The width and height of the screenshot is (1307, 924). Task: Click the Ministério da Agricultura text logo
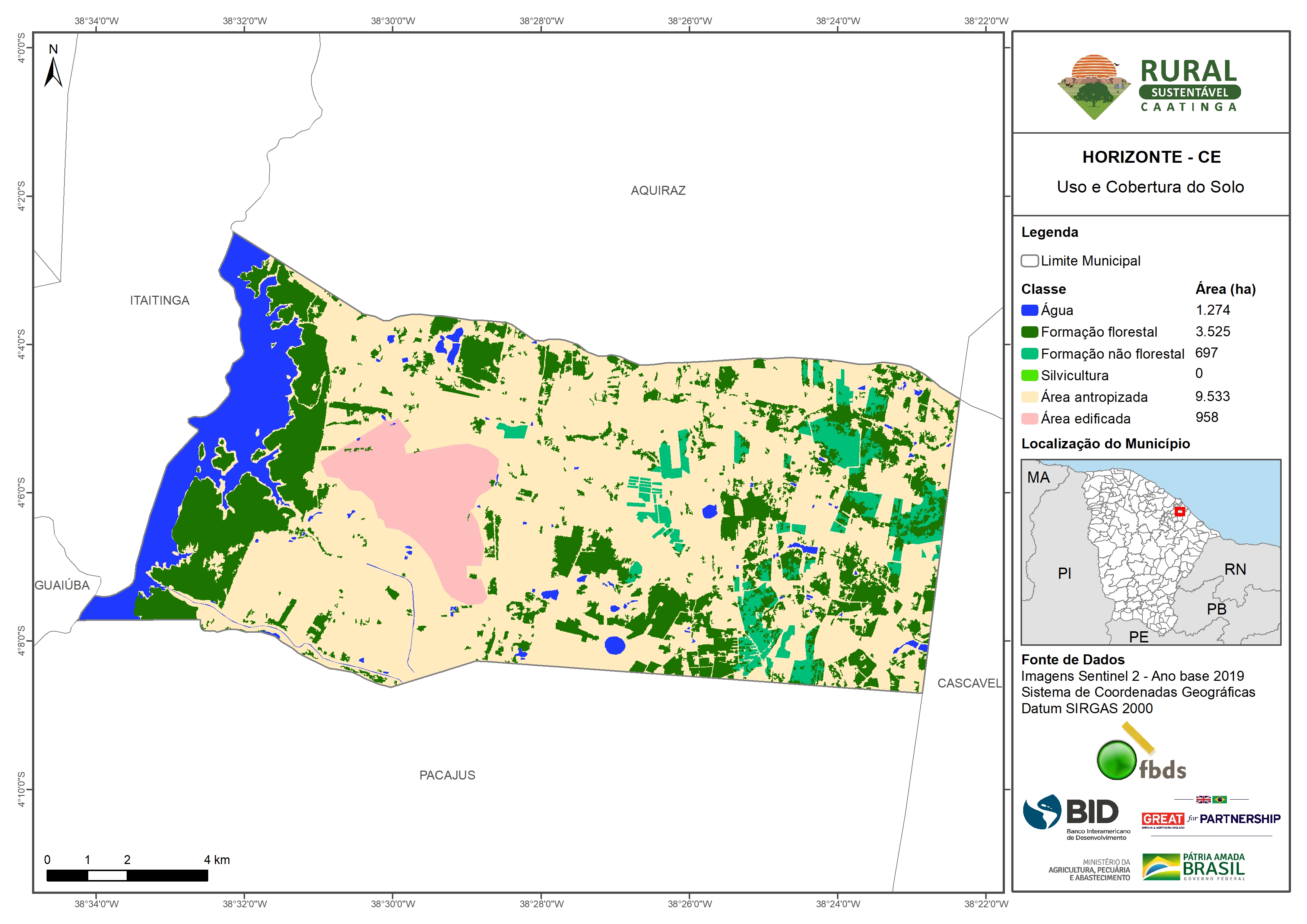point(1089,869)
